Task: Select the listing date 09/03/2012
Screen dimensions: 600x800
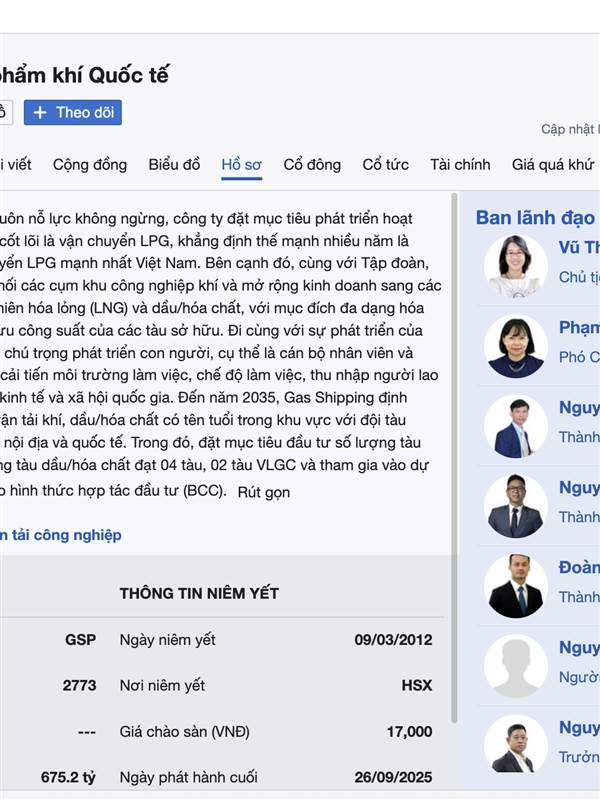Action: [x=393, y=640]
